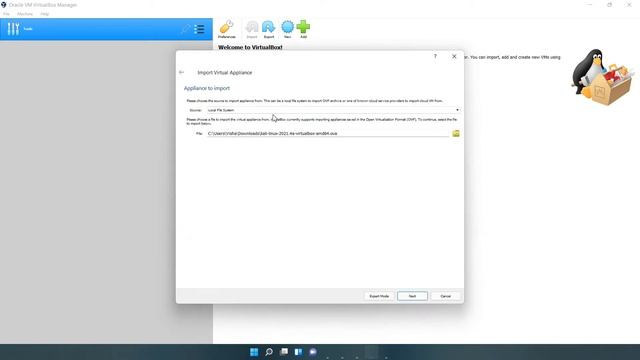Viewport: 640px width, 360px height.
Task: Go back using the dialog's left arrow
Action: (182, 72)
